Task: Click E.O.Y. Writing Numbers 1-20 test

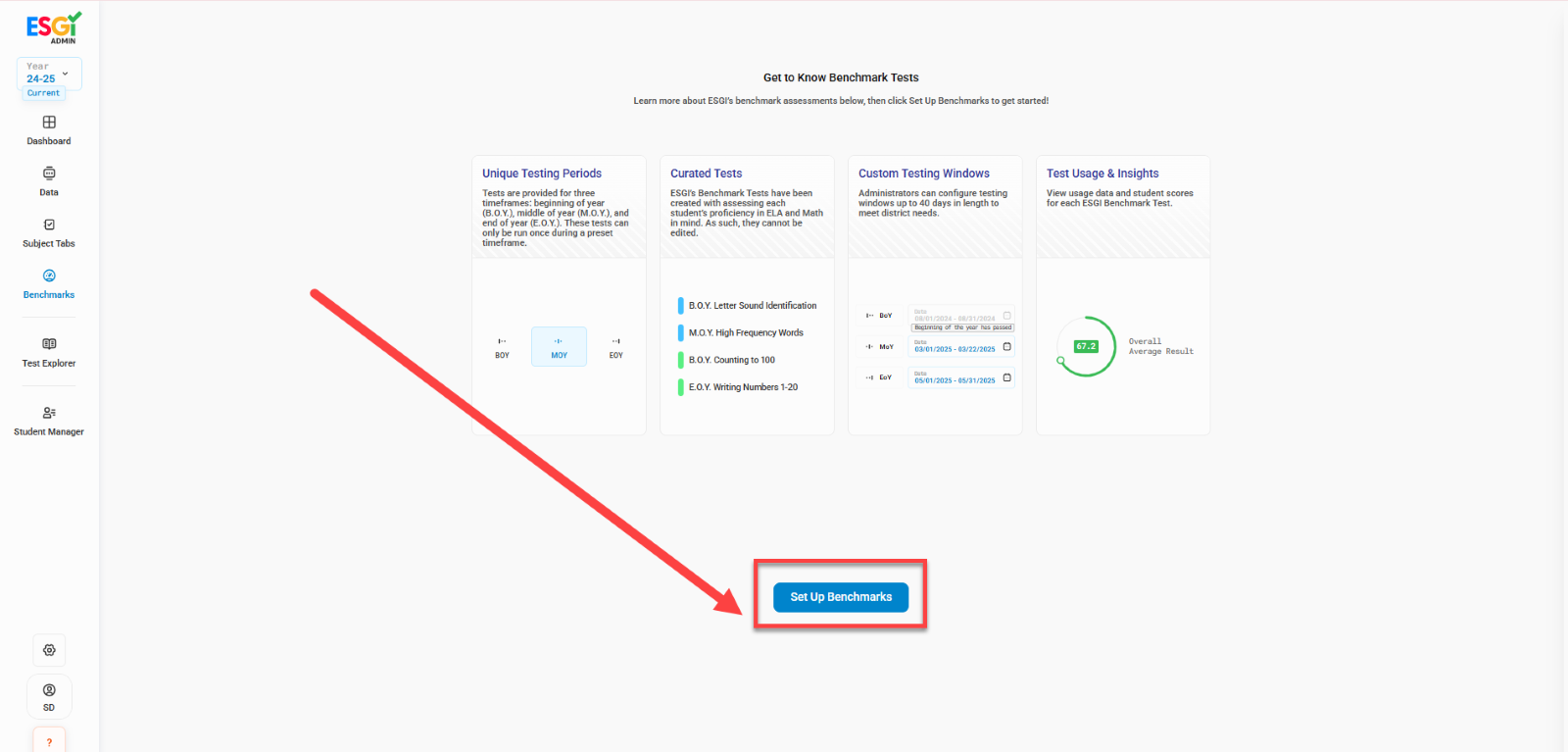Action: 739,387
